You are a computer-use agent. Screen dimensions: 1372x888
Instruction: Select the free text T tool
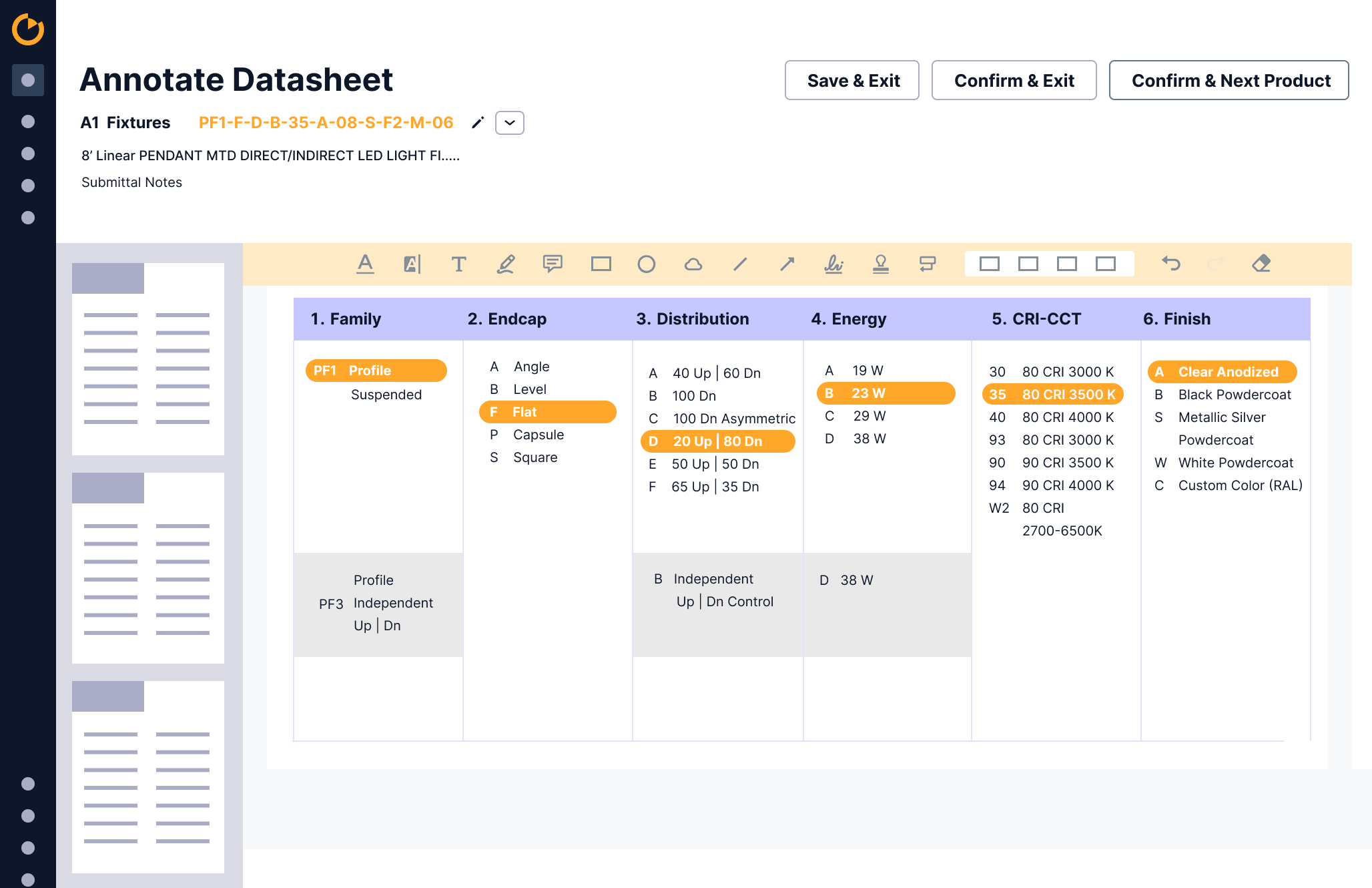click(x=458, y=264)
